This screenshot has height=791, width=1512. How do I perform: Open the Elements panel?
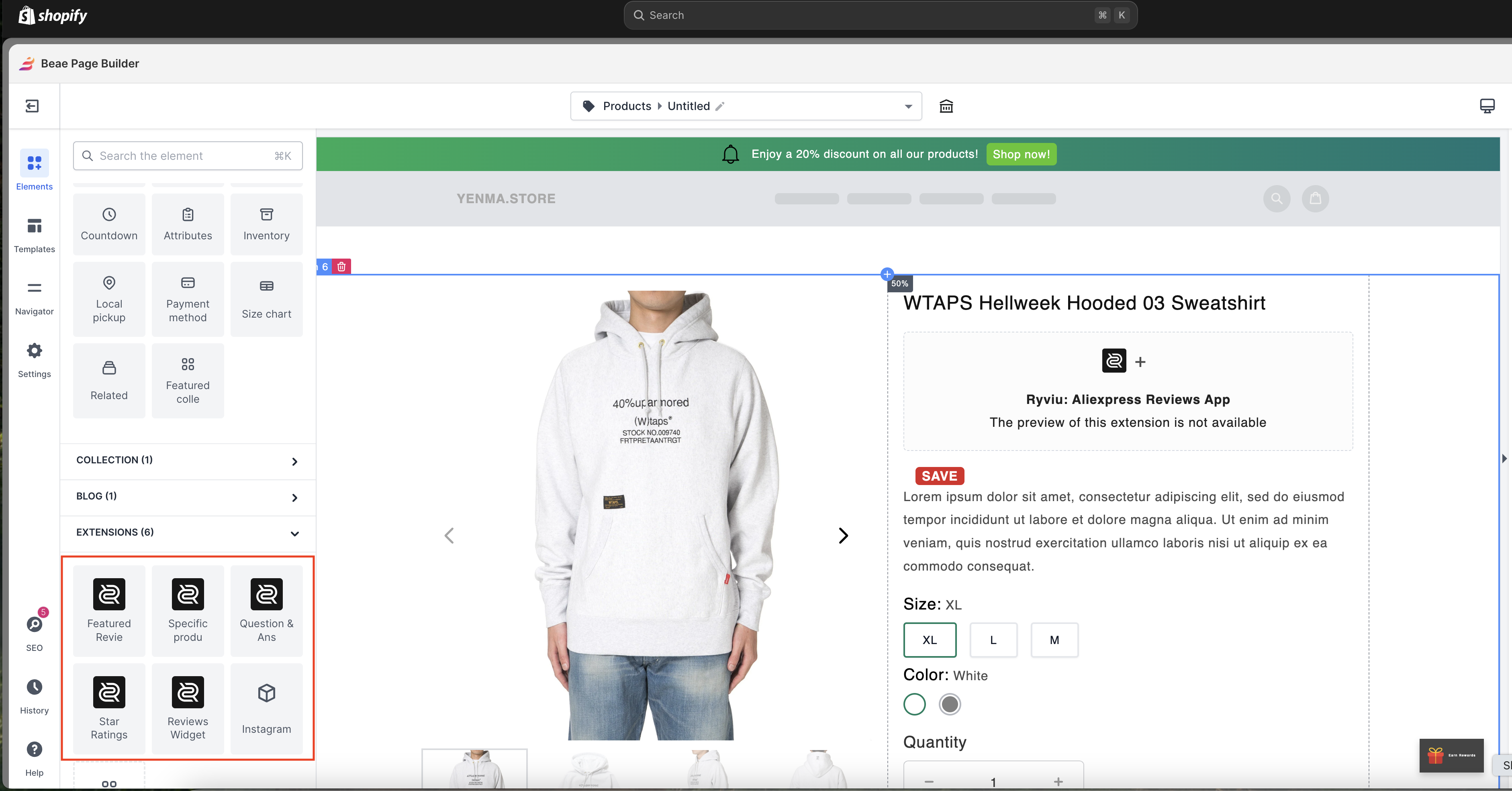coord(34,170)
